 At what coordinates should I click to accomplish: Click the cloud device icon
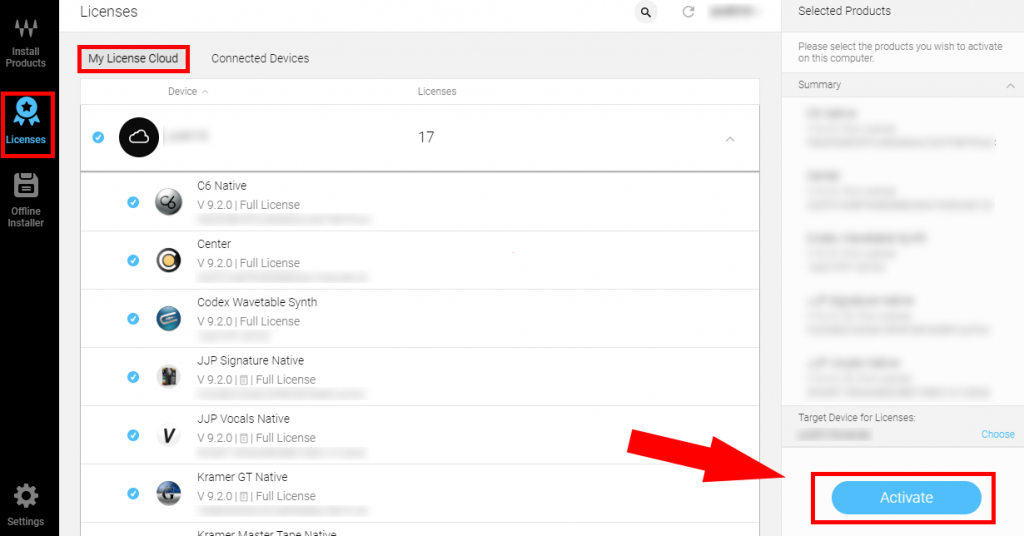click(139, 138)
